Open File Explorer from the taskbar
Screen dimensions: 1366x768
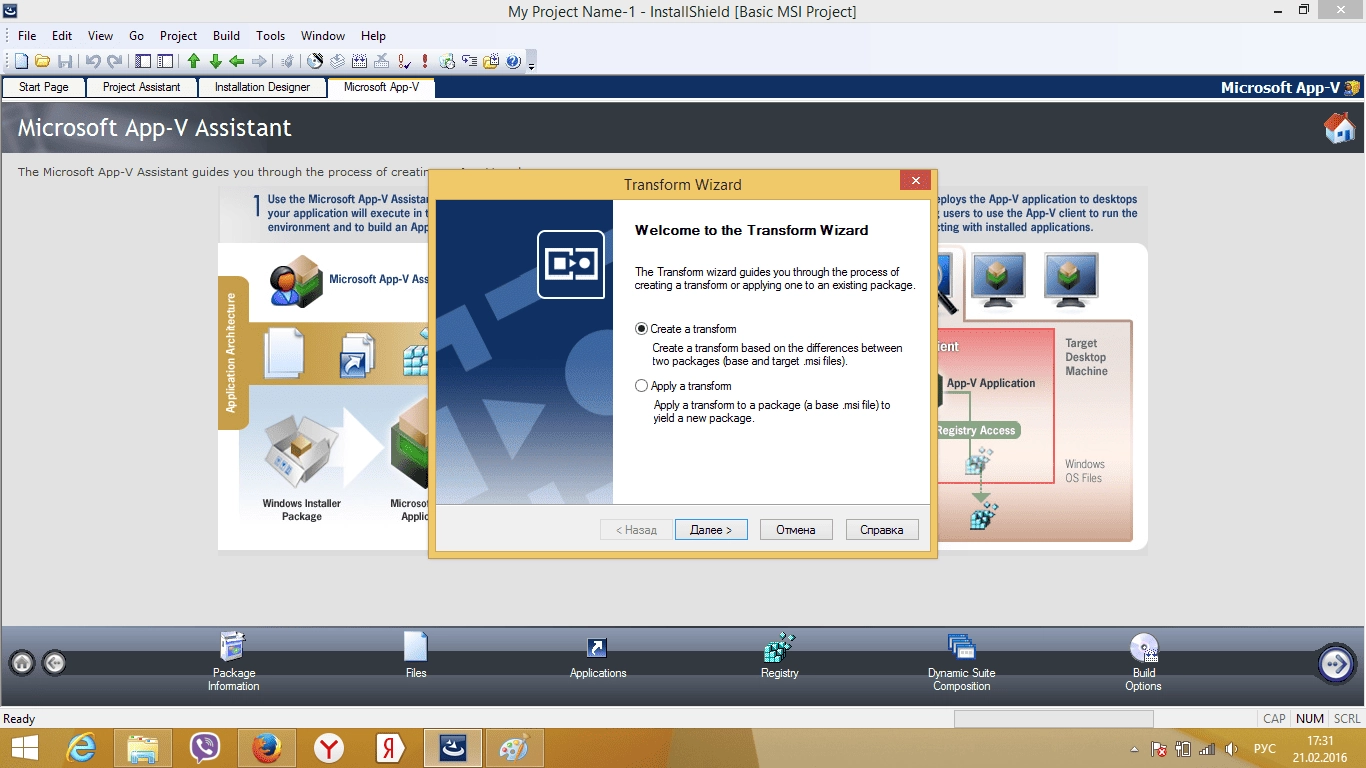coord(143,748)
